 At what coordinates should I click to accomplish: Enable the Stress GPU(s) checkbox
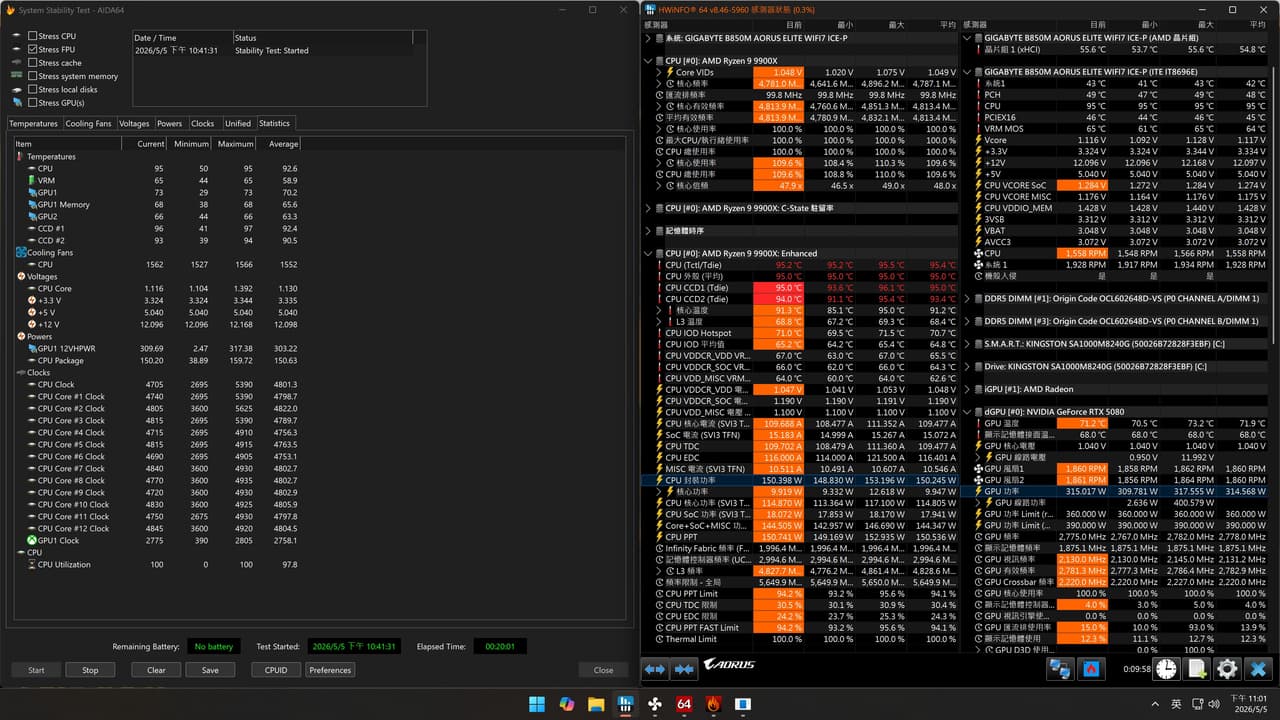[x=32, y=102]
